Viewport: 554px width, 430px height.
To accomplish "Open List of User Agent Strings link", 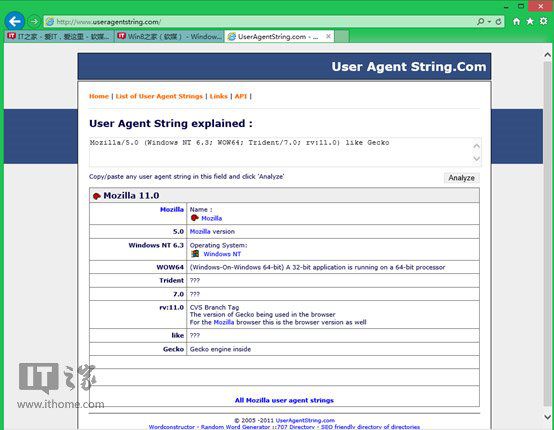I will click(159, 96).
